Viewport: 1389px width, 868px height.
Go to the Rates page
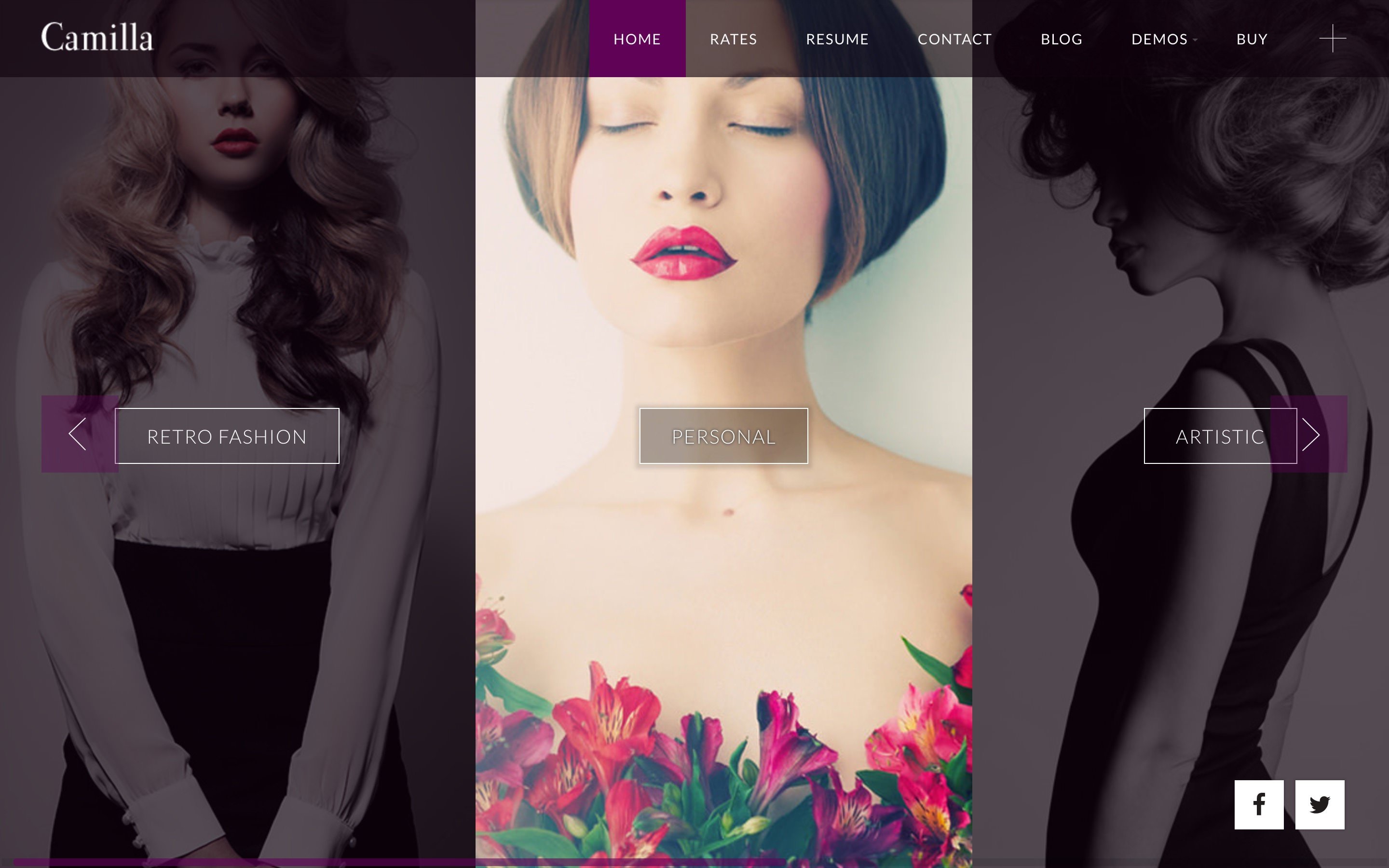coord(734,39)
